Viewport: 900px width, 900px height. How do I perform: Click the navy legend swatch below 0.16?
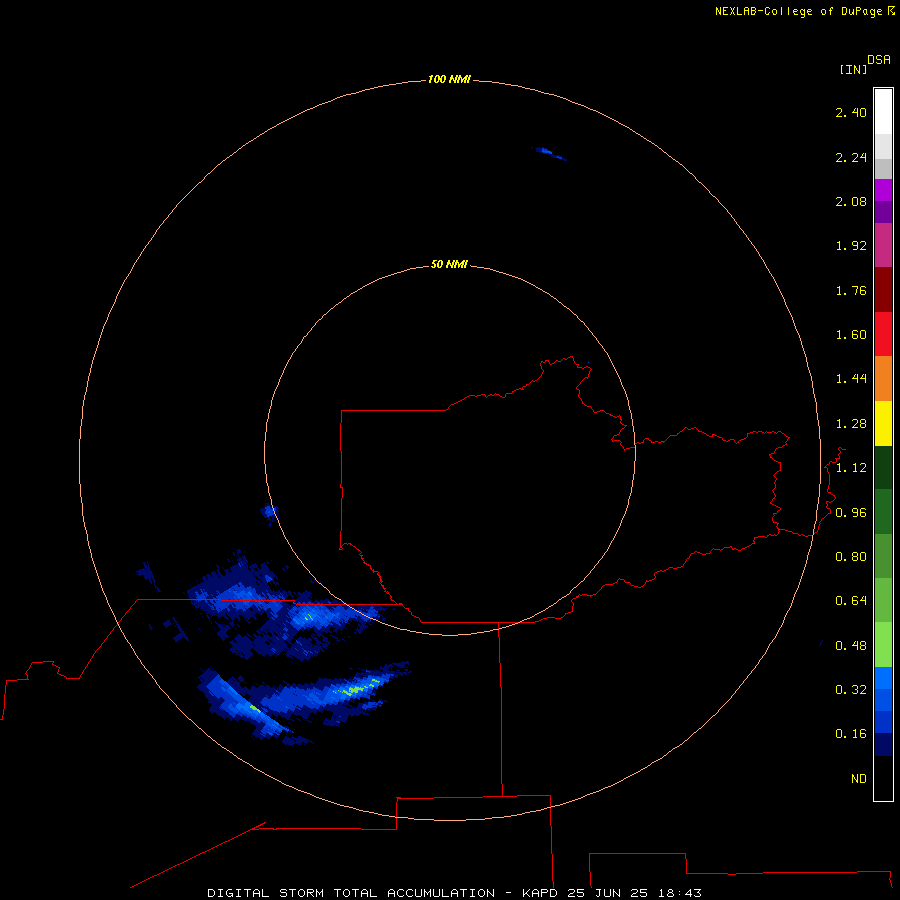point(883,744)
